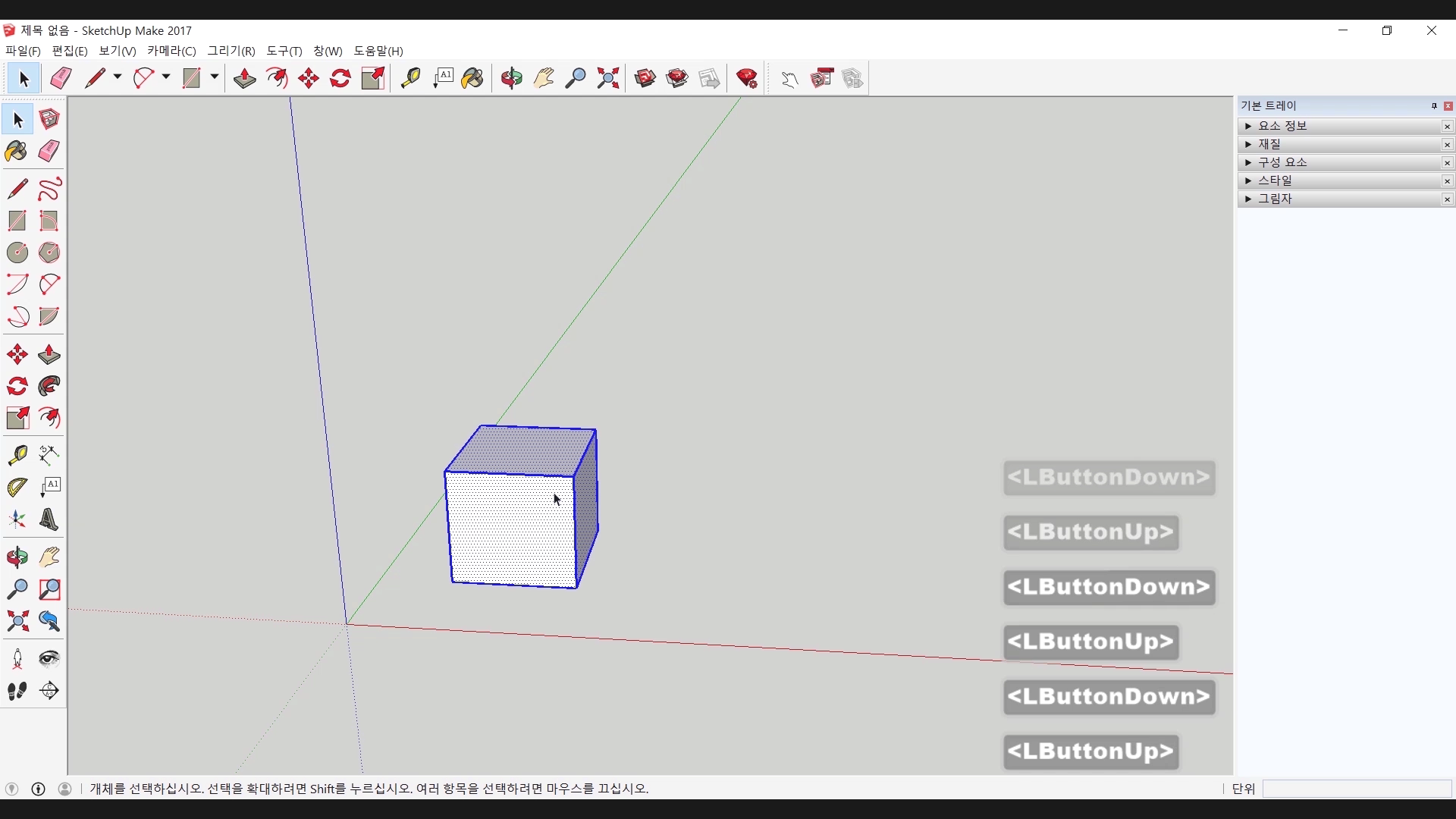Click the Protractor tool icon
Screen dimensions: 1456x819
pos(17,487)
